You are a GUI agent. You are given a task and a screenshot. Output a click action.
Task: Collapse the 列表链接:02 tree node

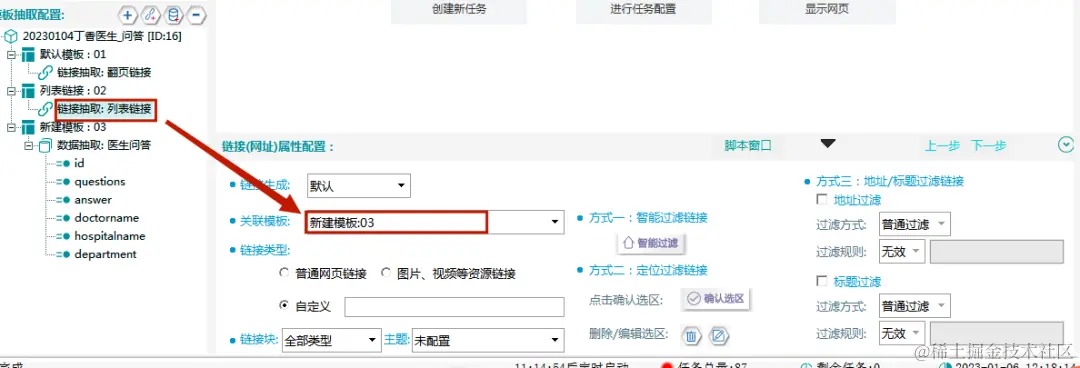[10, 91]
